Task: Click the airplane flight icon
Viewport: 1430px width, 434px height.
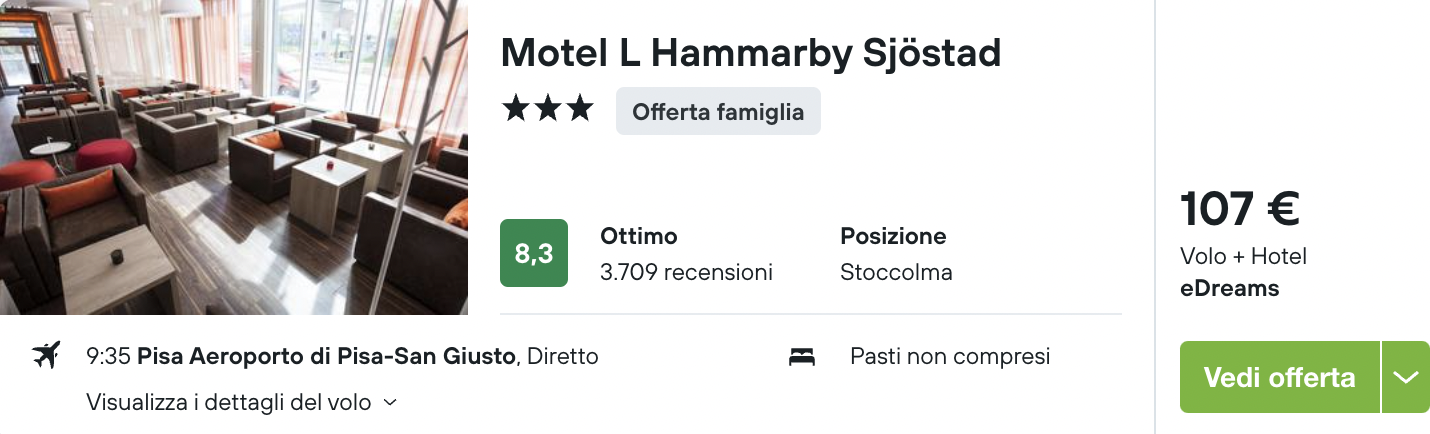Action: (46, 355)
